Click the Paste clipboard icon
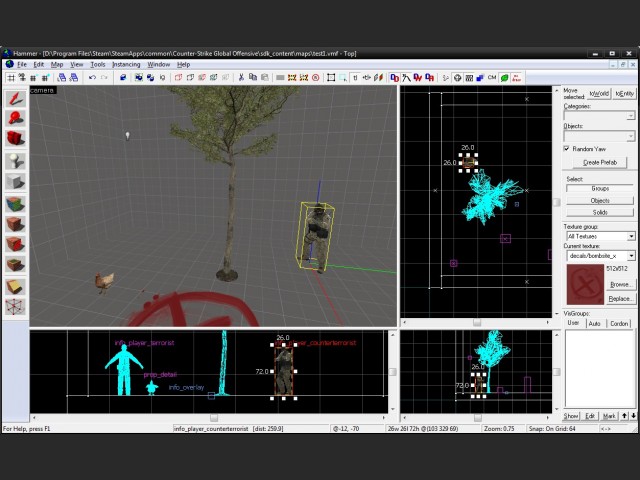This screenshot has height=480, width=640. [264, 78]
